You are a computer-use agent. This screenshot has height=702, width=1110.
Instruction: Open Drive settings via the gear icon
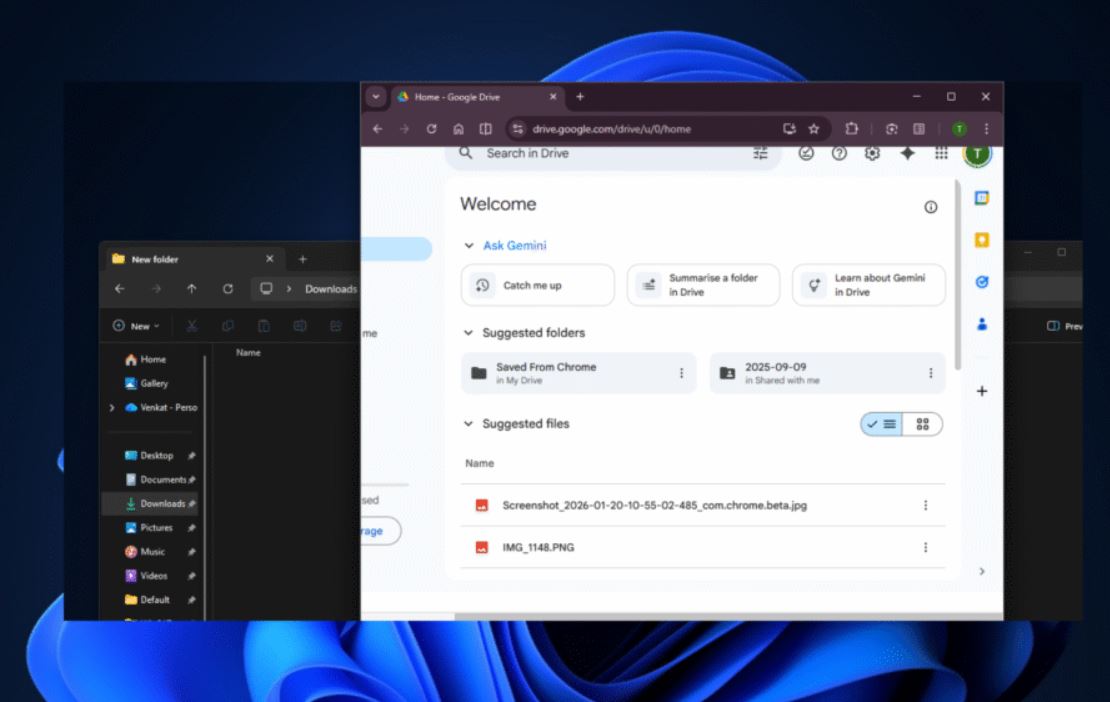(871, 153)
